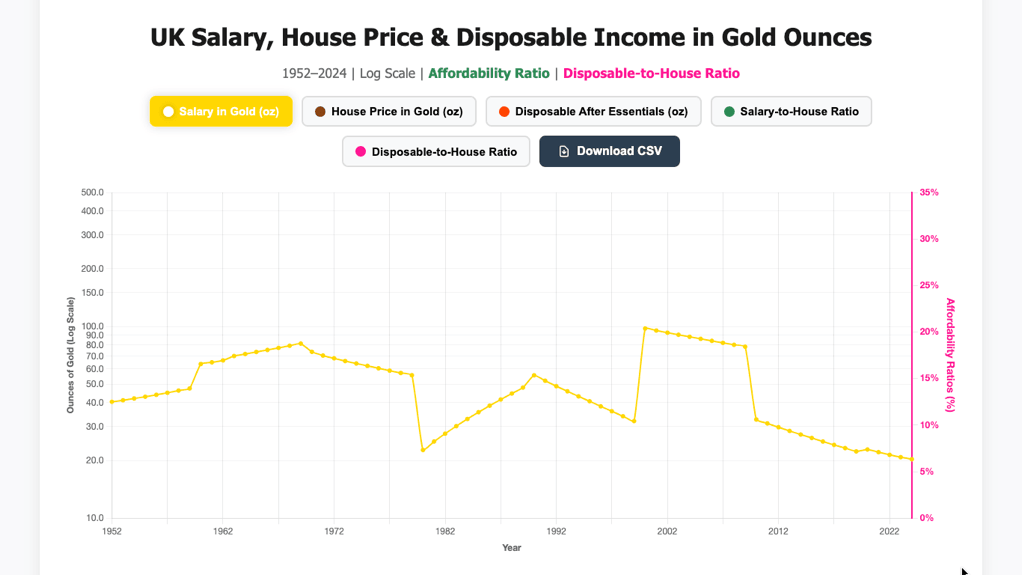Show the Disposable After Essentials (oz) series

click(x=593, y=112)
